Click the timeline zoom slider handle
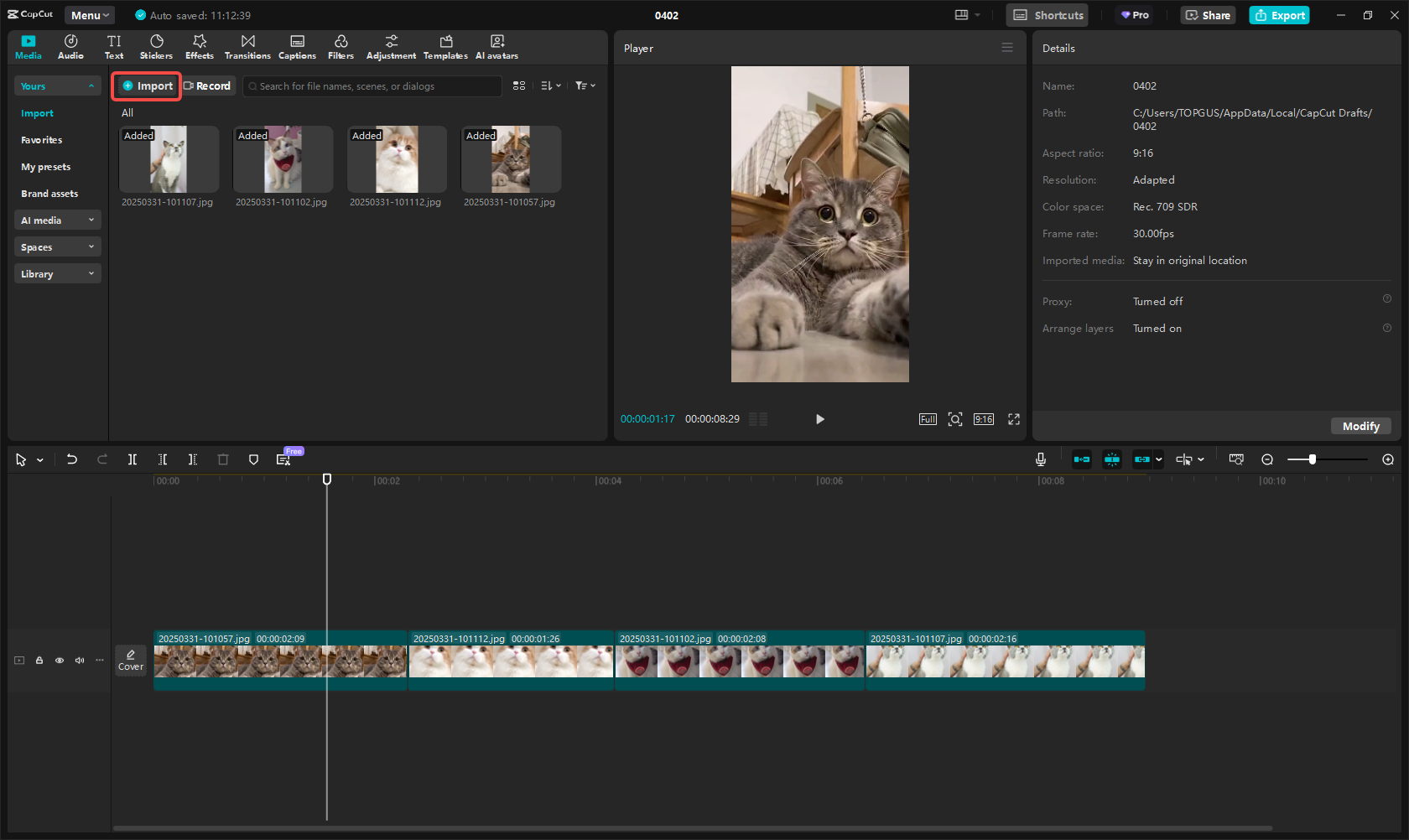The height and width of the screenshot is (840, 1409). click(1312, 459)
